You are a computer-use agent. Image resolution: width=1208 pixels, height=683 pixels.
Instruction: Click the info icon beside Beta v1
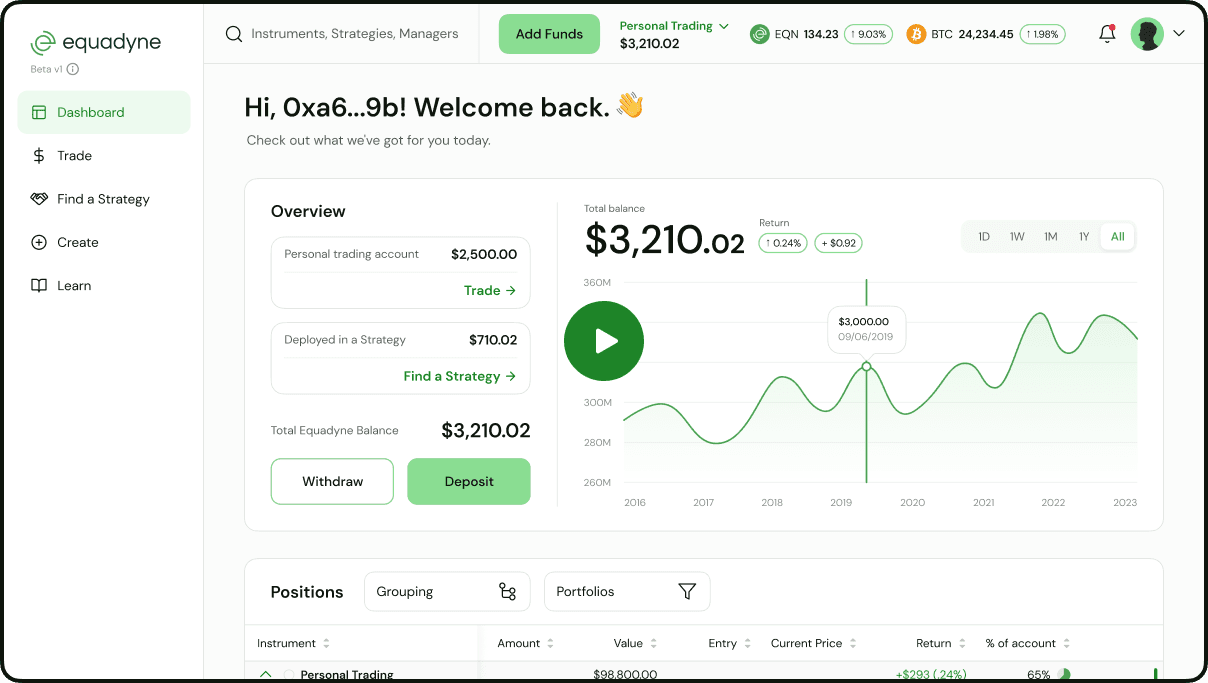tap(73, 69)
